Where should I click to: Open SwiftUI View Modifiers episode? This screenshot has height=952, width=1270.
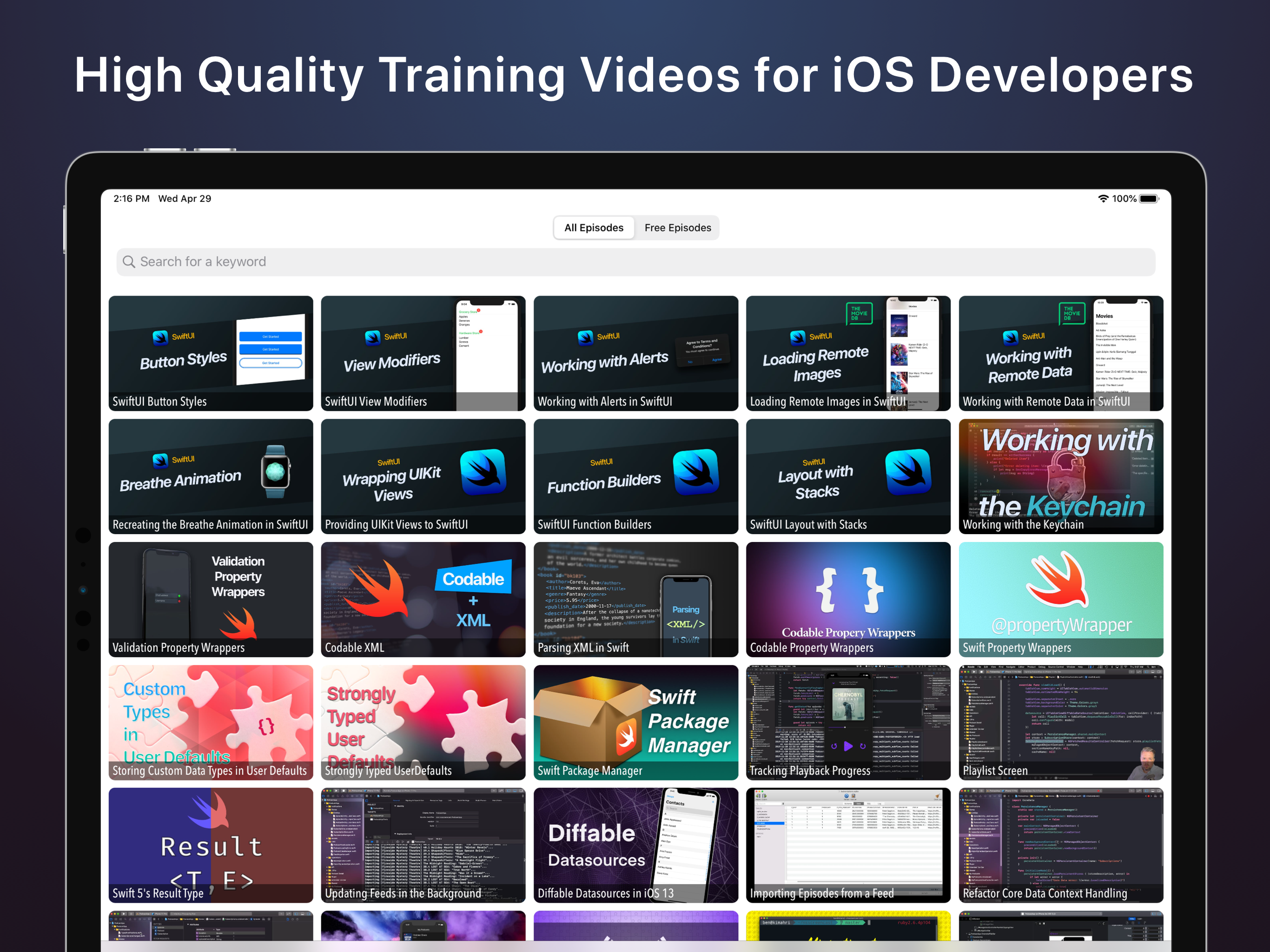(x=423, y=353)
